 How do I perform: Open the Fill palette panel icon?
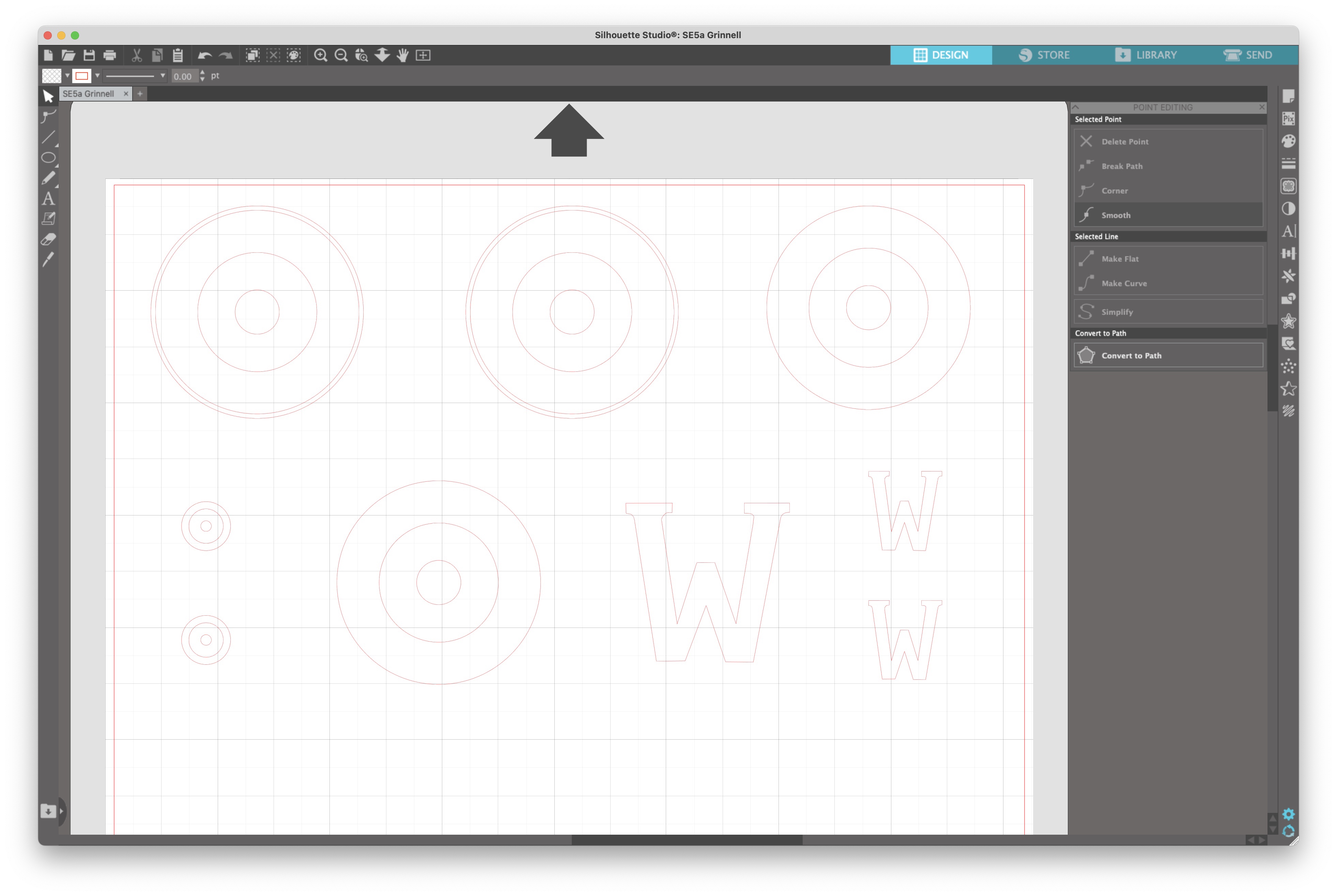coord(1288,141)
